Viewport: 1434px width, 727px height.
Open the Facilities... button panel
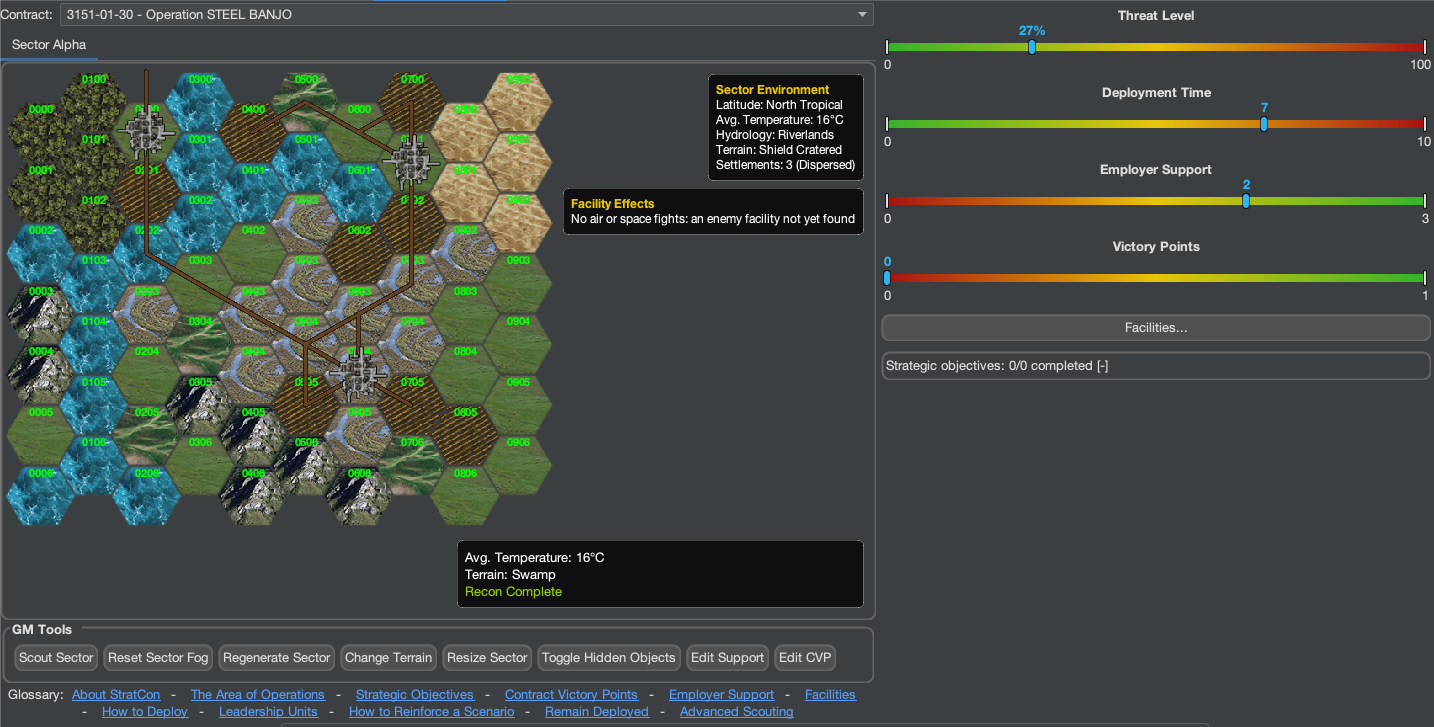(x=1156, y=328)
